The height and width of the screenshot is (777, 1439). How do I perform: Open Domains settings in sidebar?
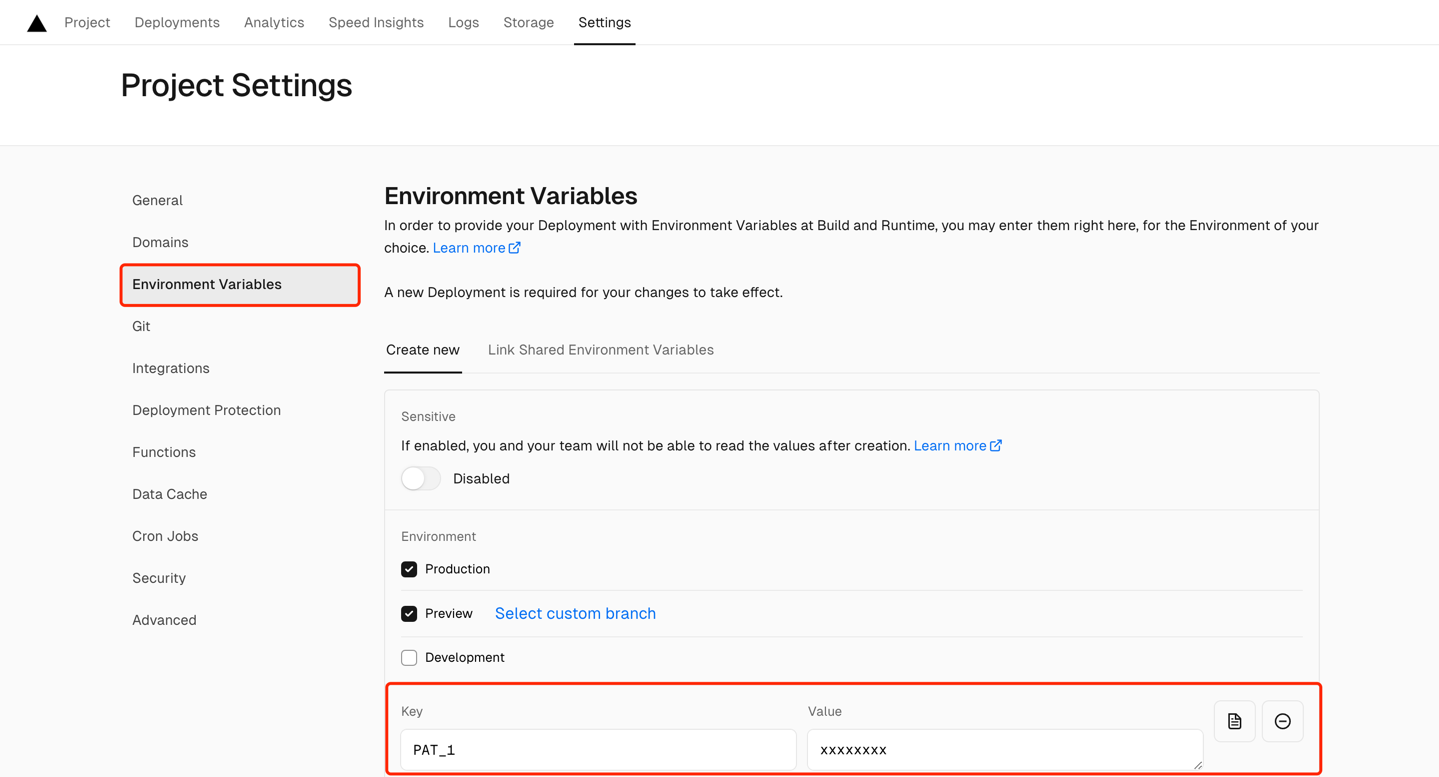pos(160,243)
